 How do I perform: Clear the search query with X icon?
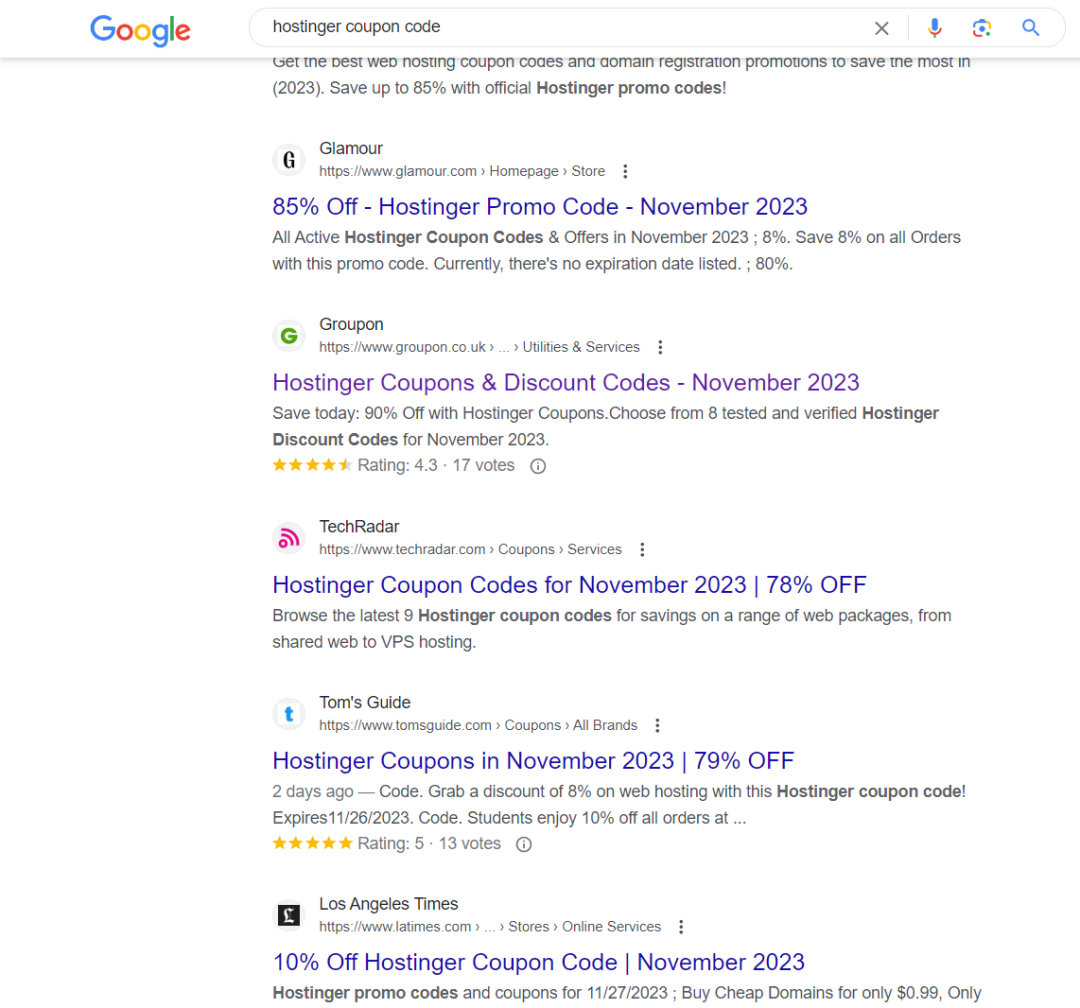pos(882,28)
